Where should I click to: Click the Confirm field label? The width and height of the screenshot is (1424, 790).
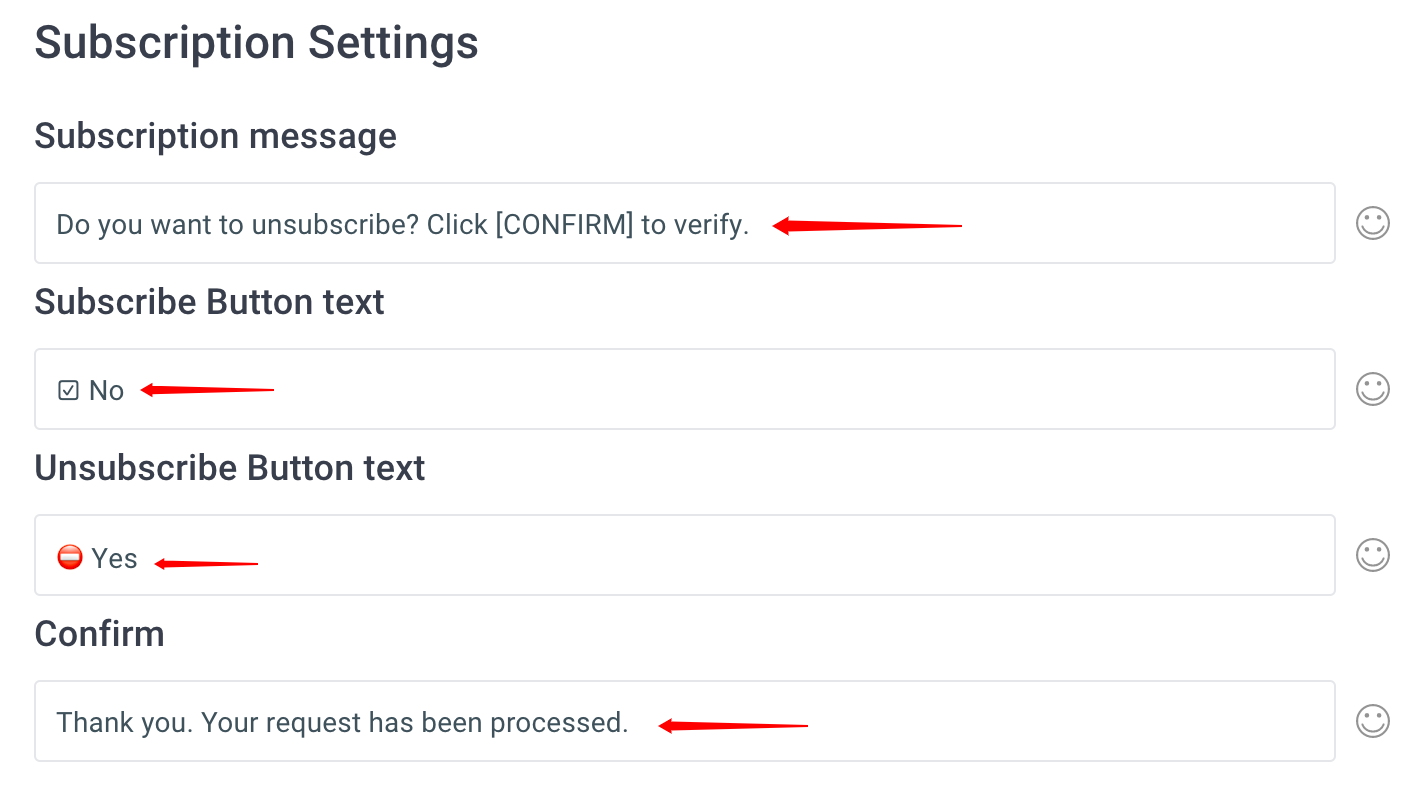(100, 634)
